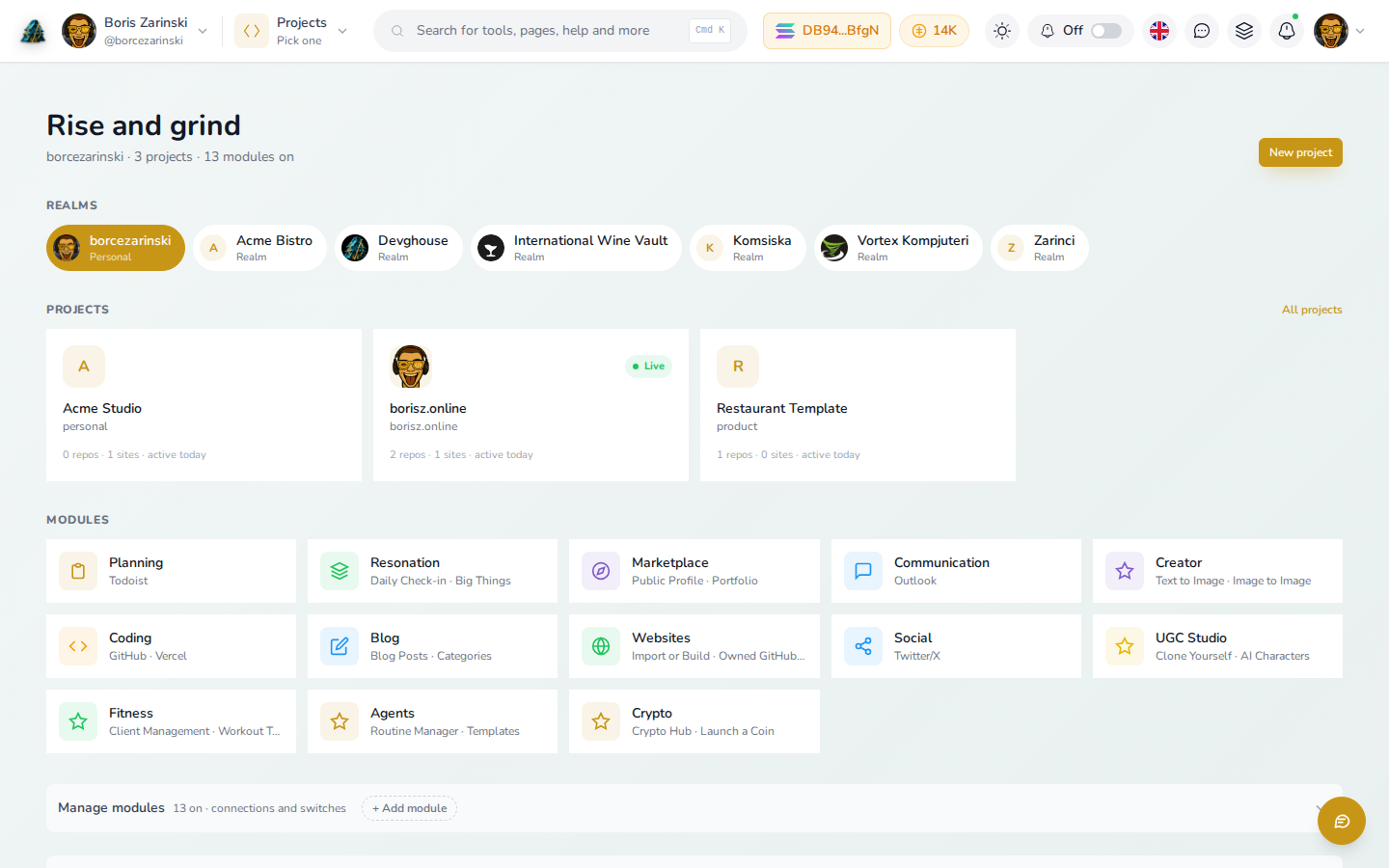Open the chat bubble icon in header

pos(1202,31)
